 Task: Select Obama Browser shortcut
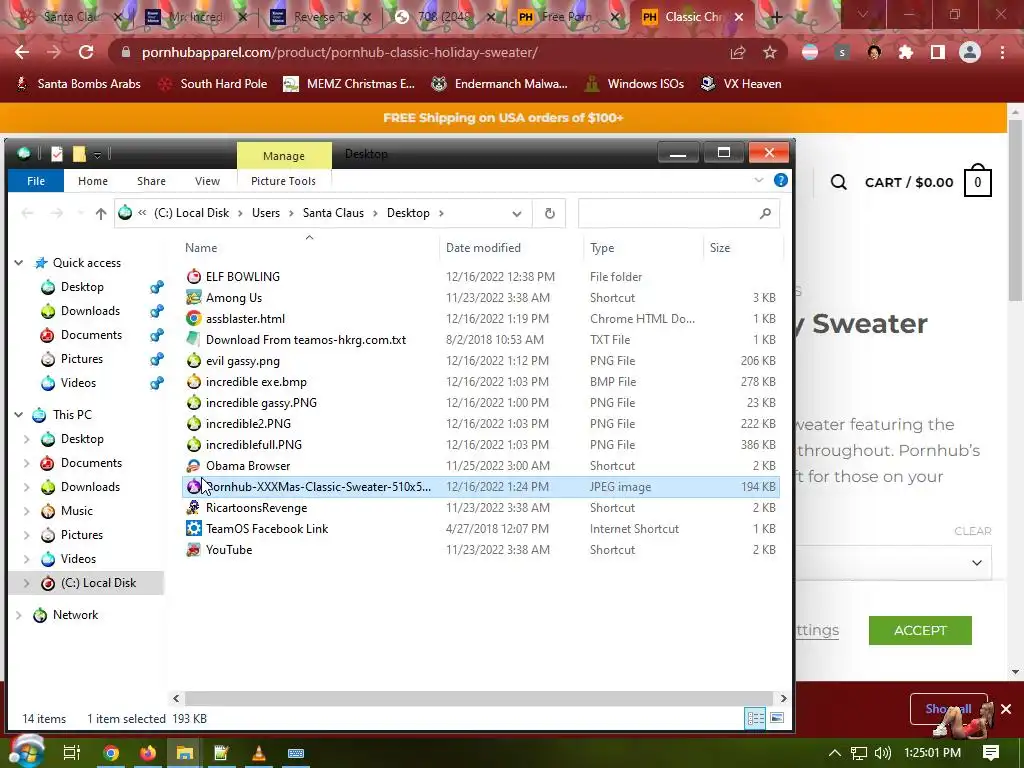point(480,466)
